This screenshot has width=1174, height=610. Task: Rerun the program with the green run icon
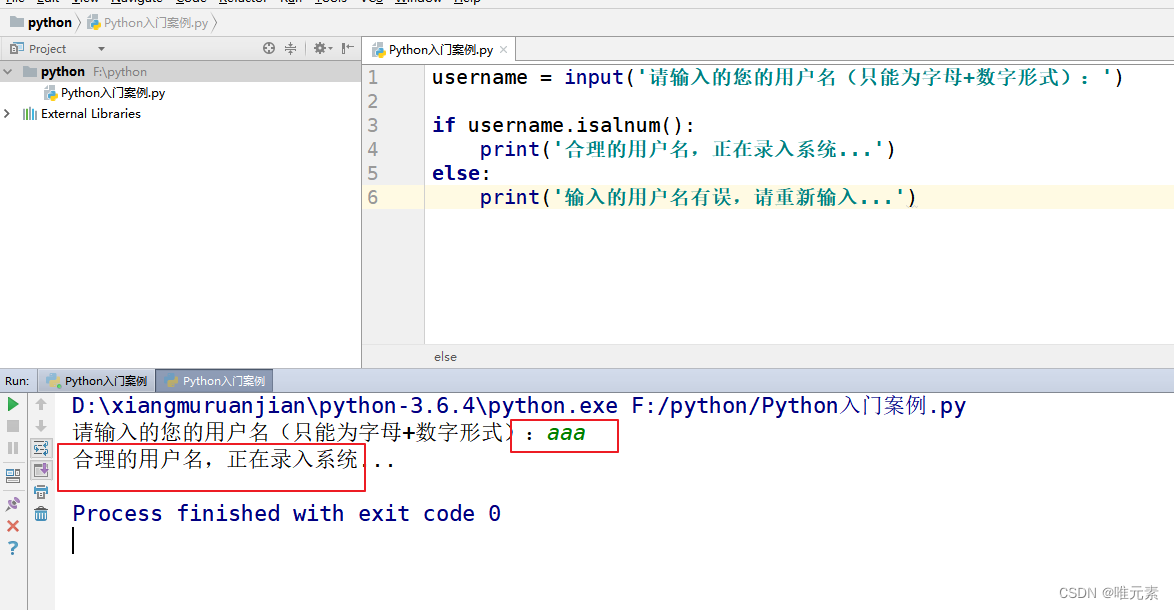tap(12, 405)
